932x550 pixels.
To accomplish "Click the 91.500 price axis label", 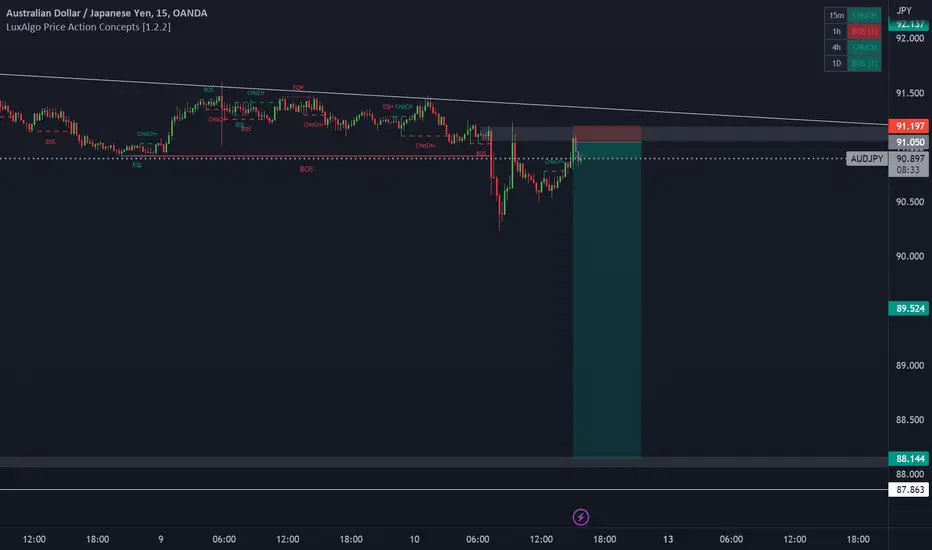I will (x=909, y=93).
